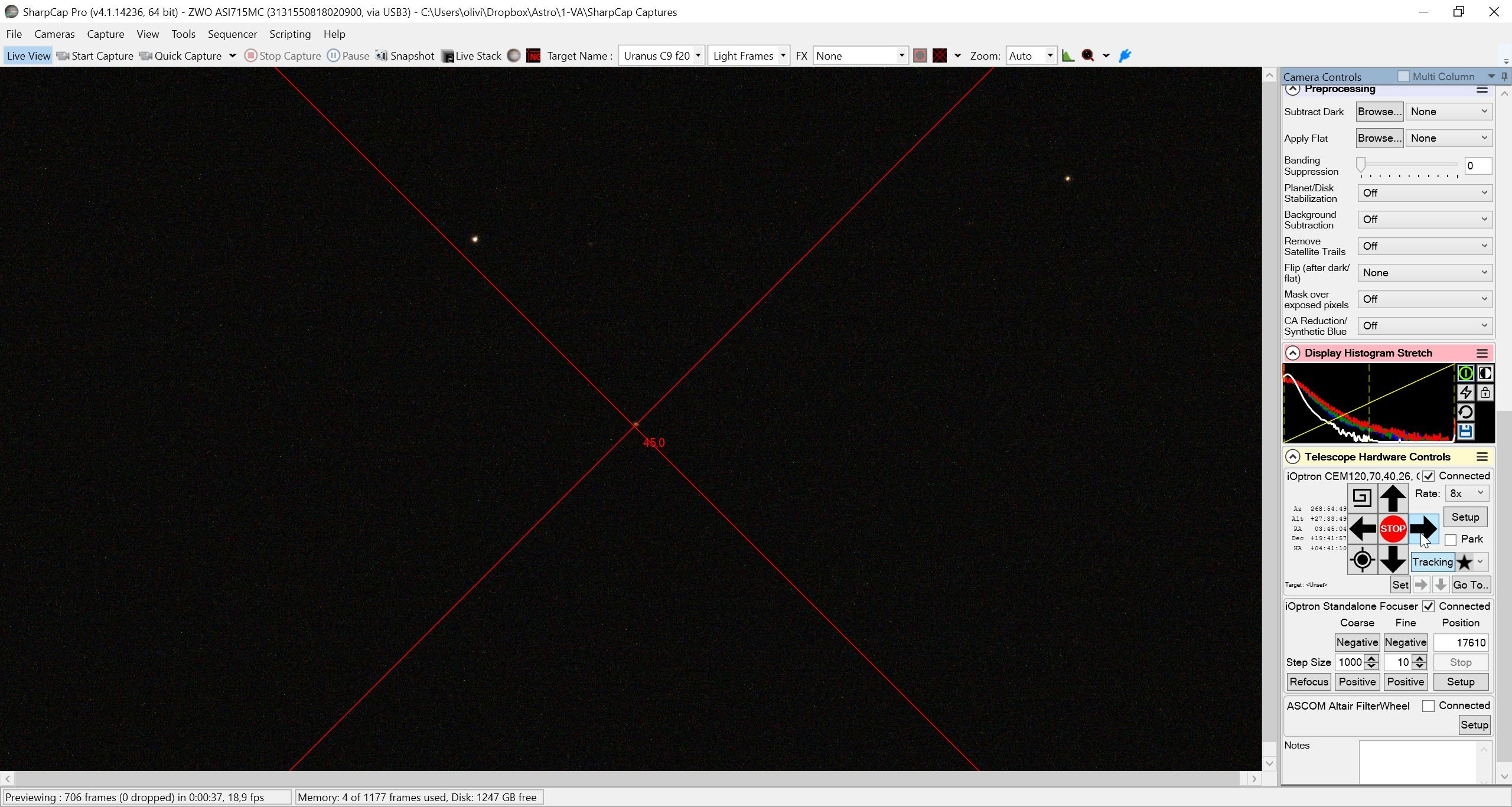Click the Banding Suppression slider

[x=1409, y=165]
